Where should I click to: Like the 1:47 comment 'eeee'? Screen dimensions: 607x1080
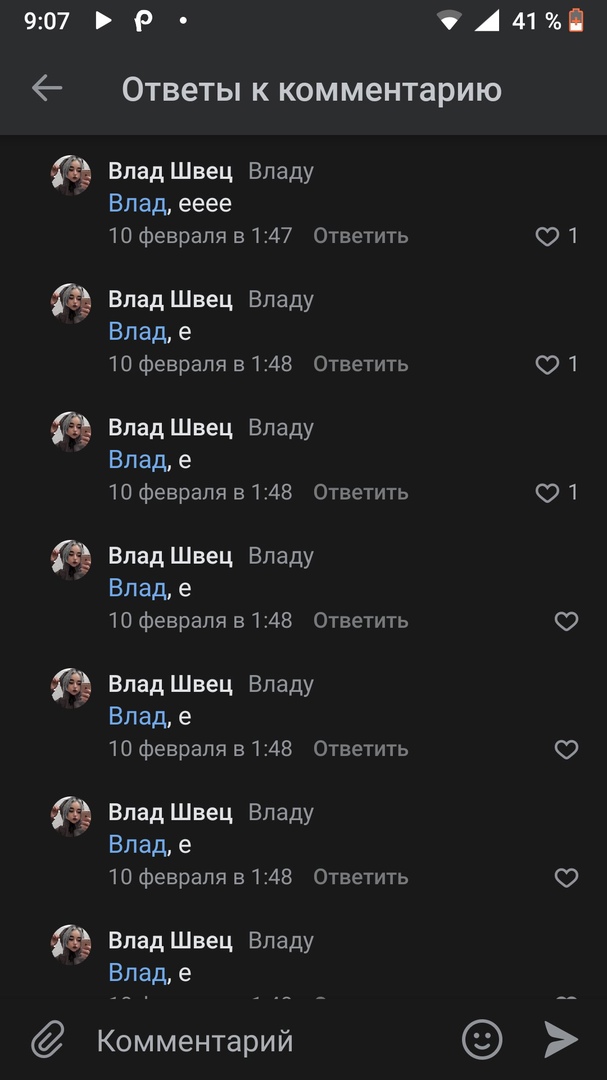547,237
